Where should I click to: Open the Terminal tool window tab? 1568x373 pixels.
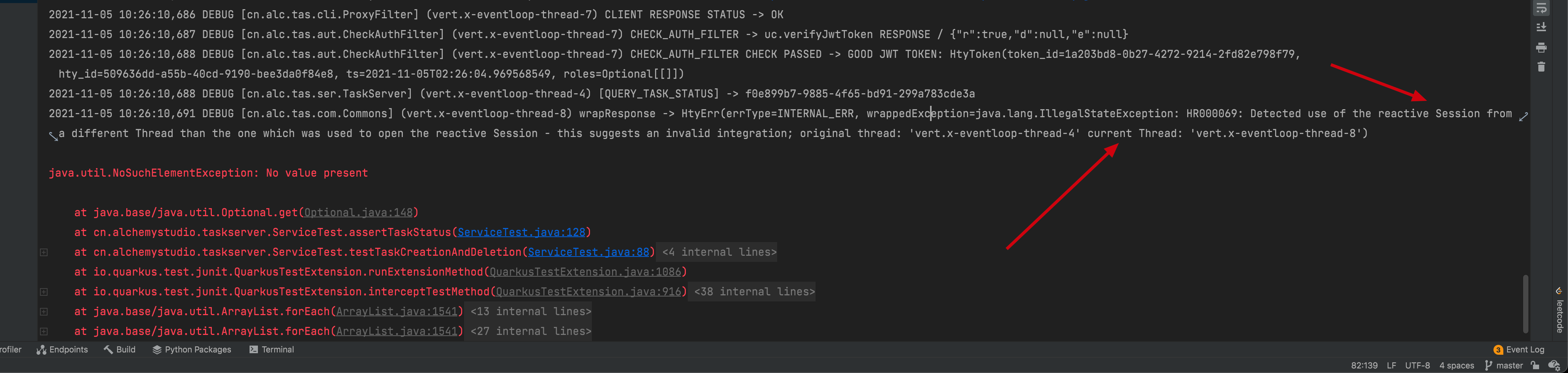(272, 350)
